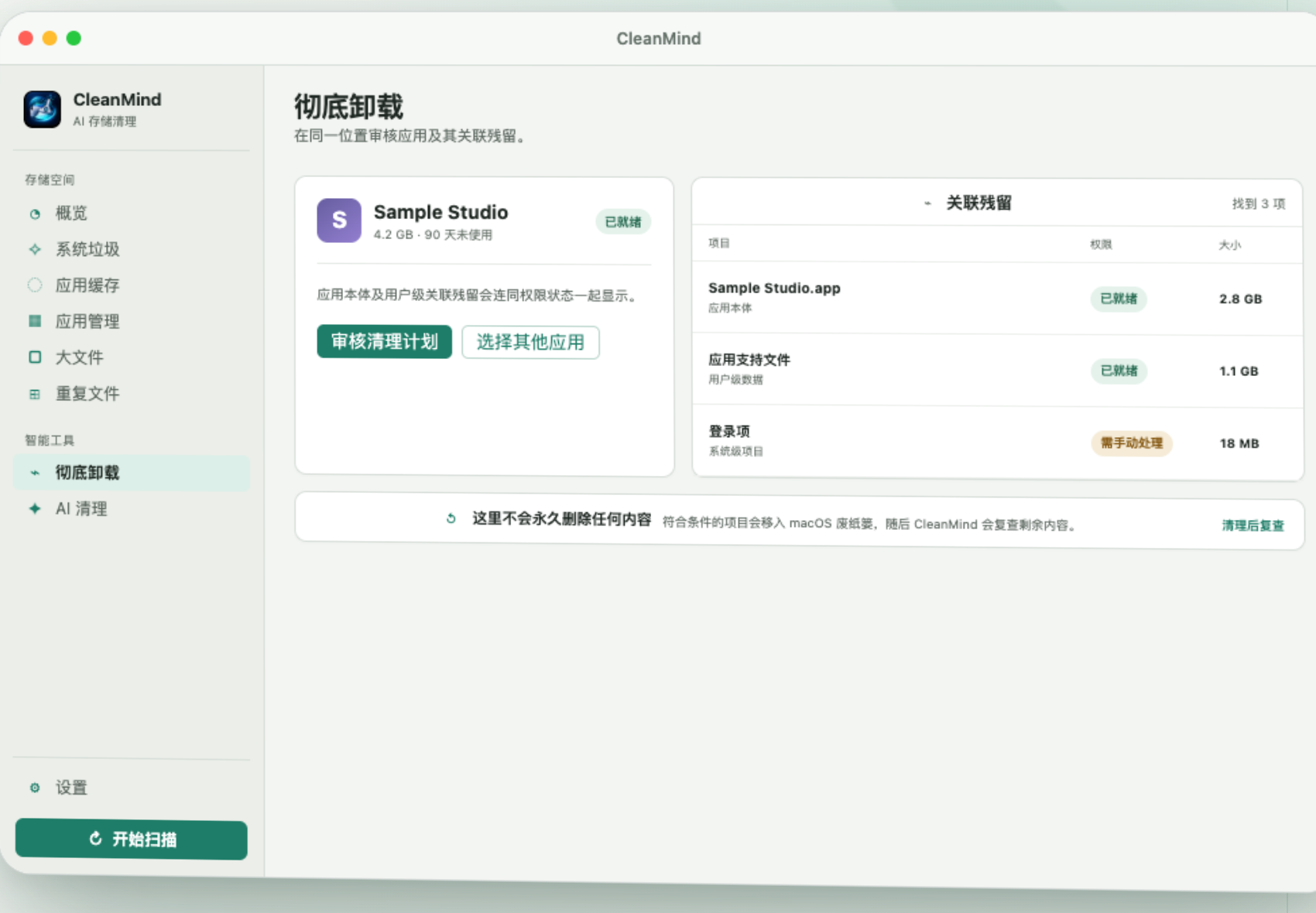Click the 18 MB size value
The image size is (1316, 913).
1239,443
